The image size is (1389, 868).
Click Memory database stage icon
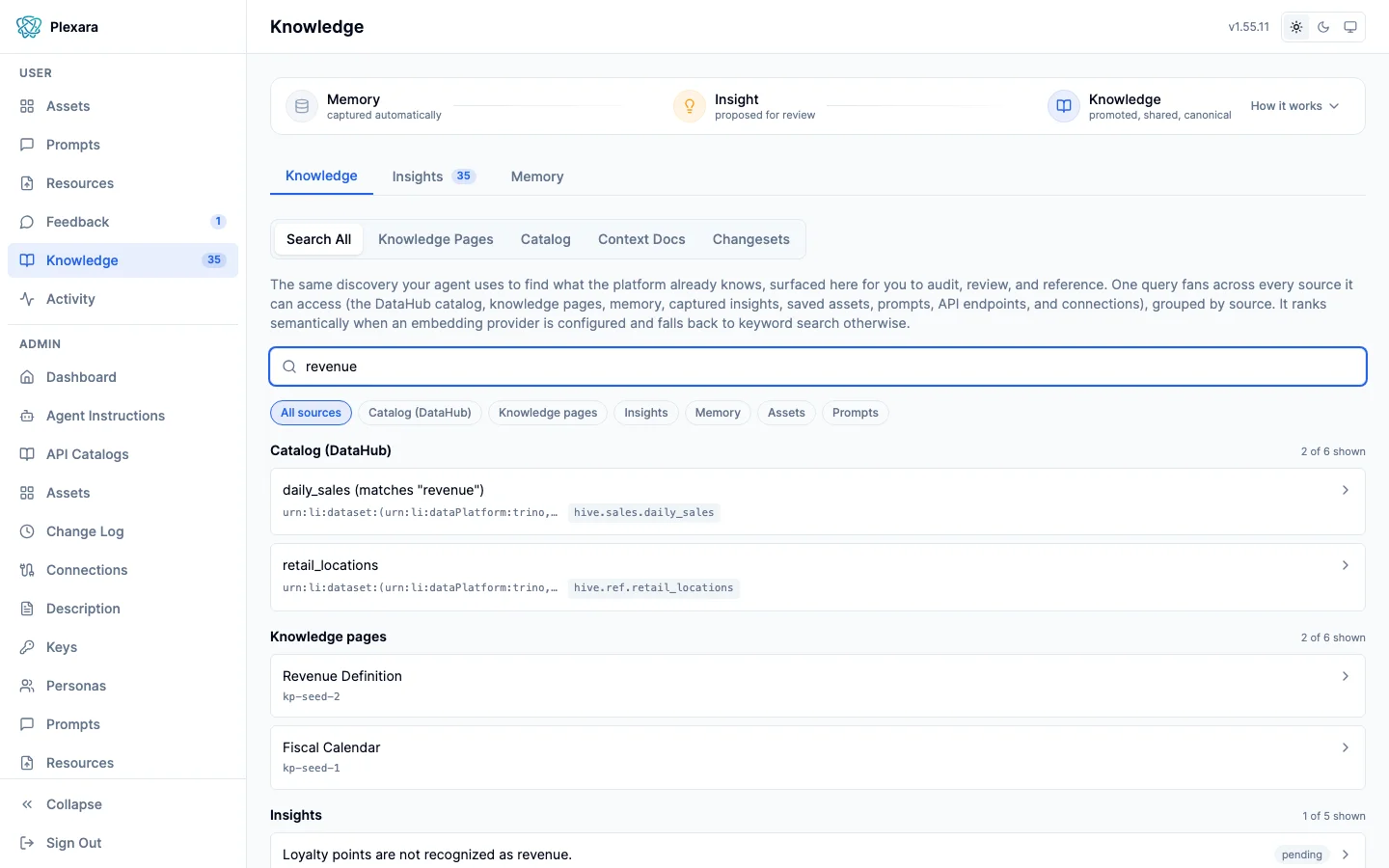[x=302, y=106]
